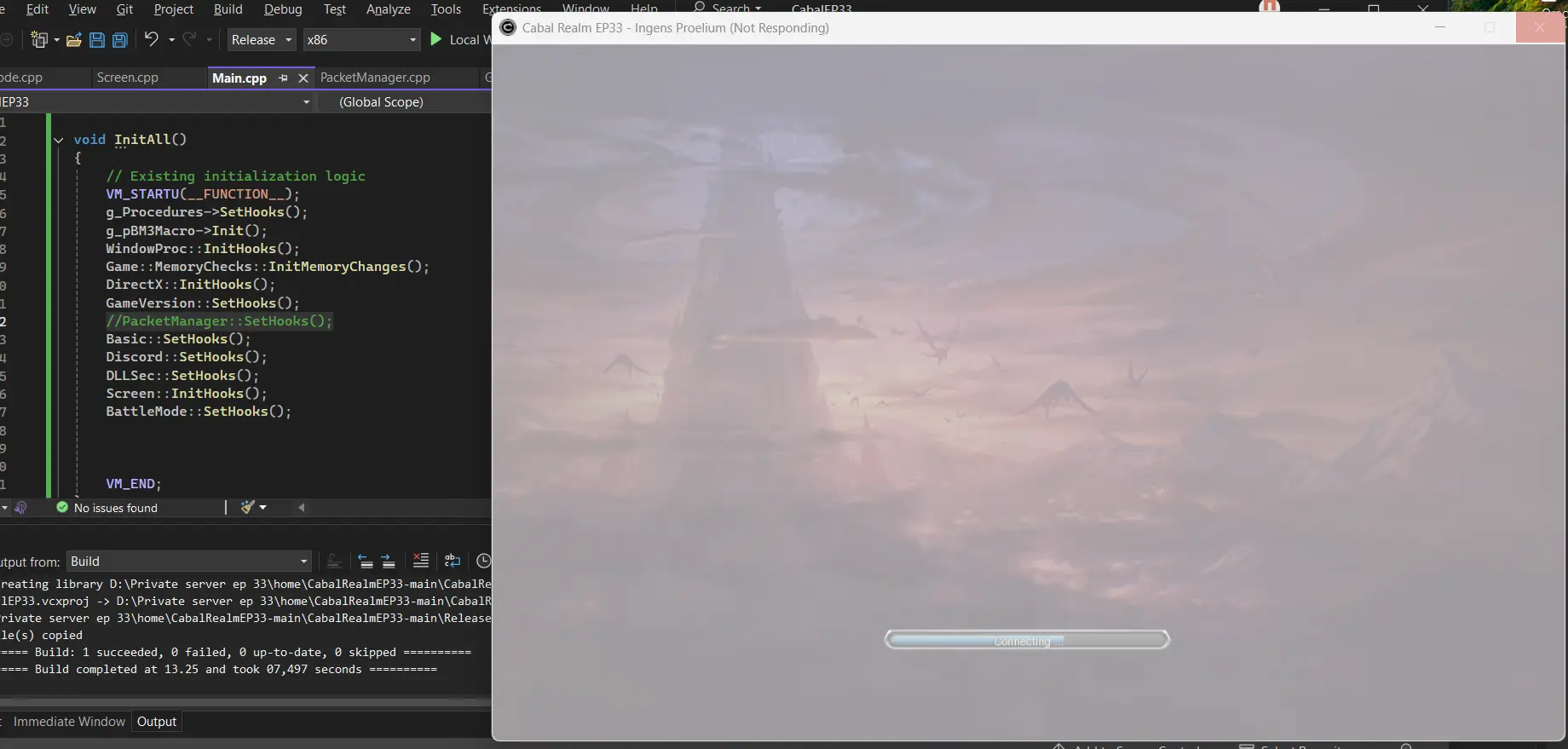This screenshot has width=1568, height=749.
Task: Pin the Main.cpp tab
Action: pos(283,78)
